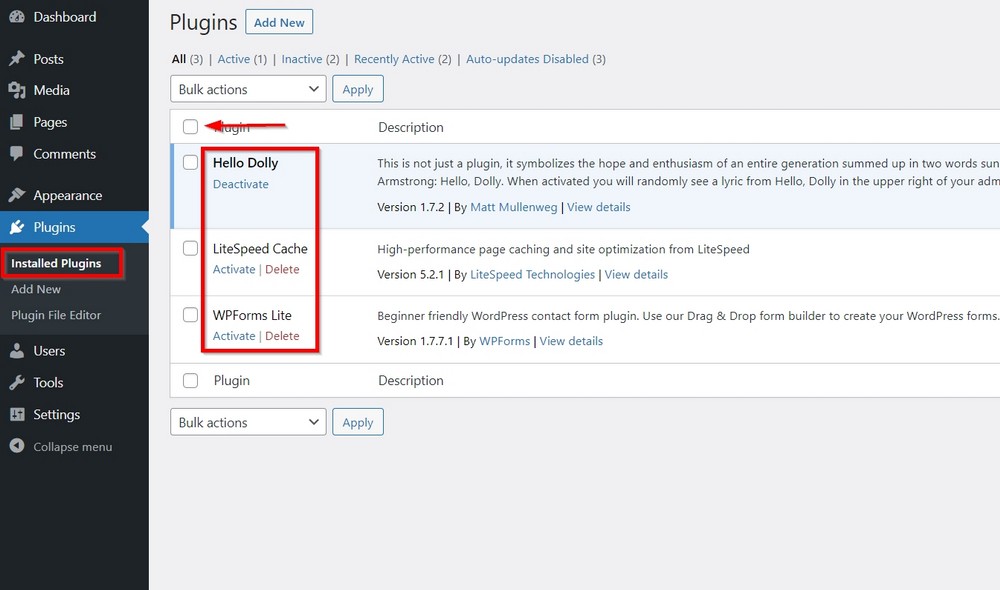Click the top Apply button
Viewport: 1000px width, 590px height.
[x=358, y=89]
